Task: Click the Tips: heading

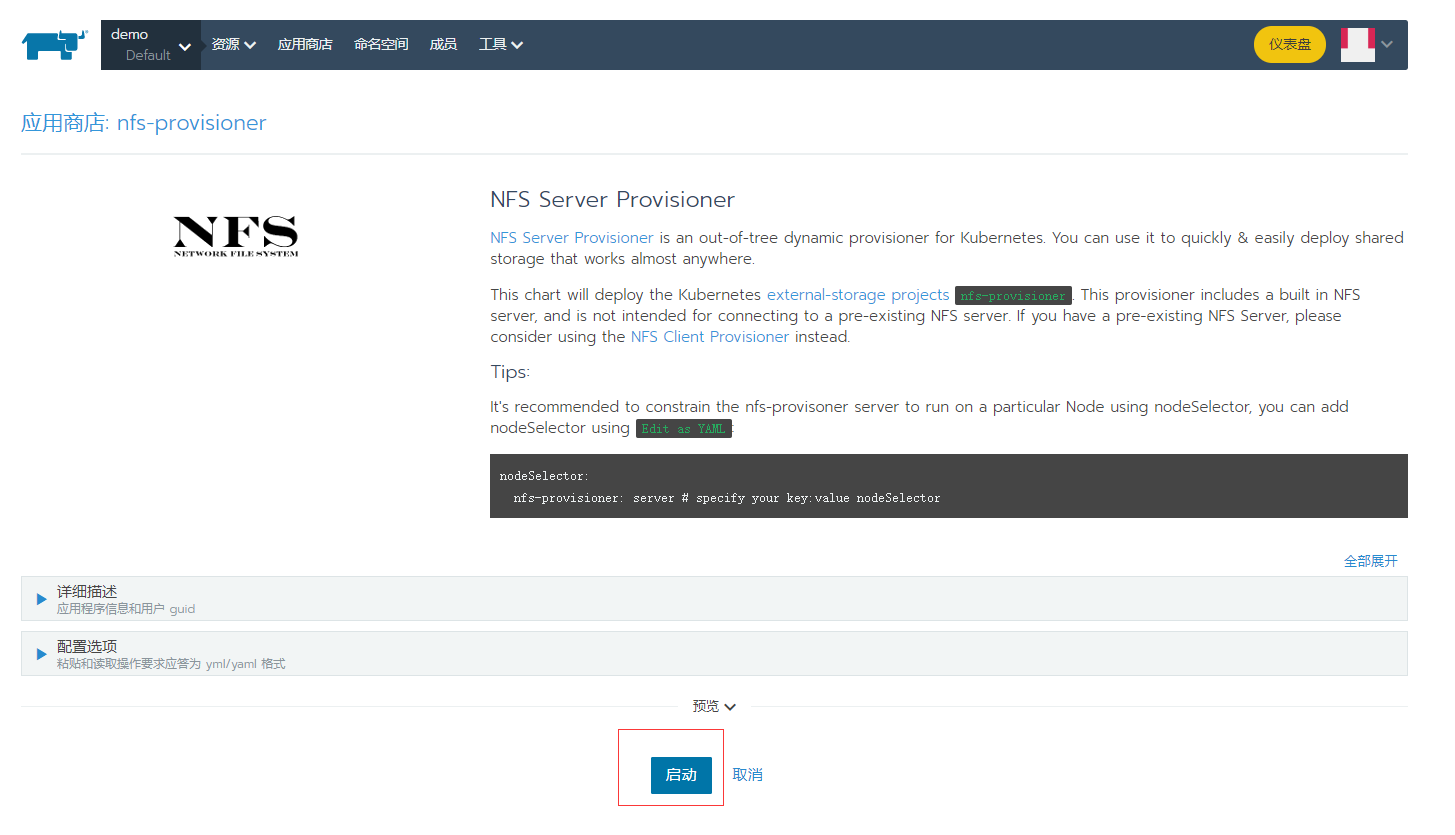Action: (510, 372)
